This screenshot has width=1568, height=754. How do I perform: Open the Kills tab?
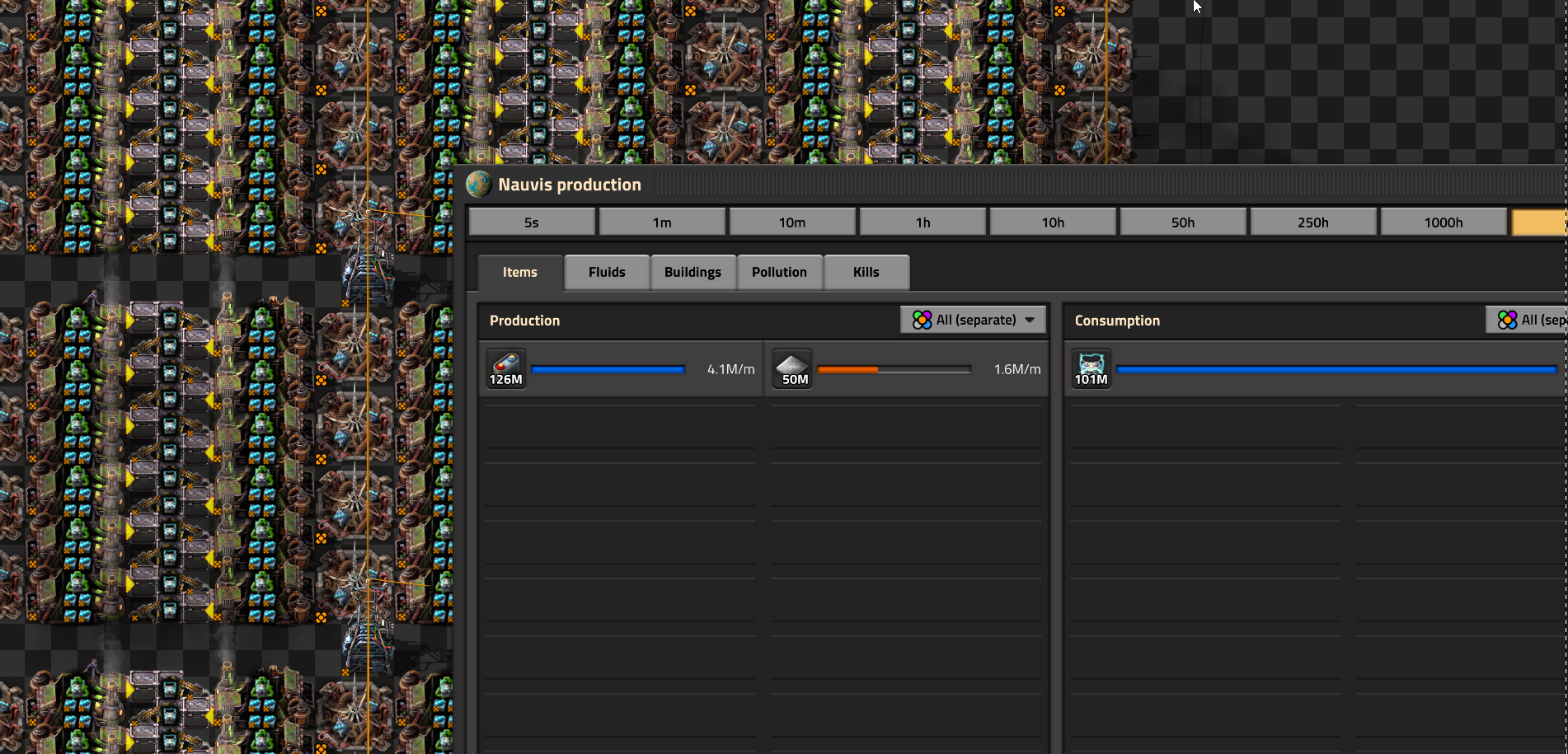click(866, 273)
